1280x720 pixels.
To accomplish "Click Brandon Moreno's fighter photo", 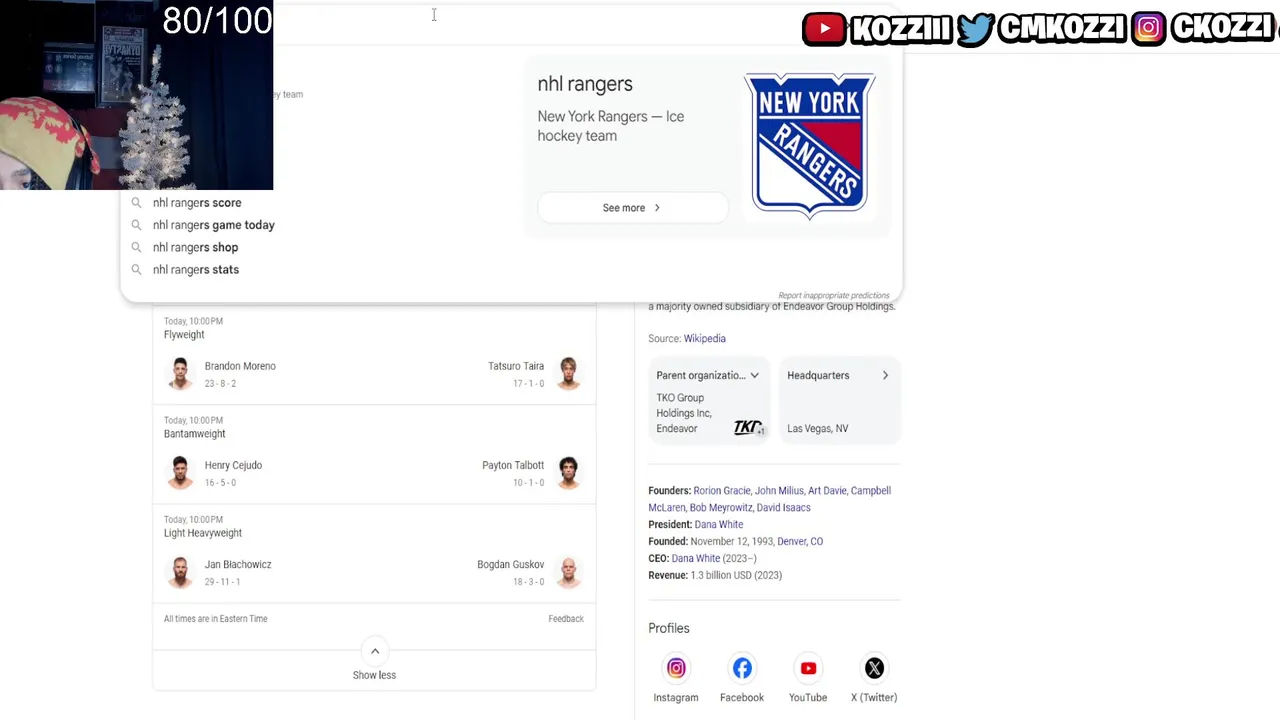I will [x=180, y=374].
